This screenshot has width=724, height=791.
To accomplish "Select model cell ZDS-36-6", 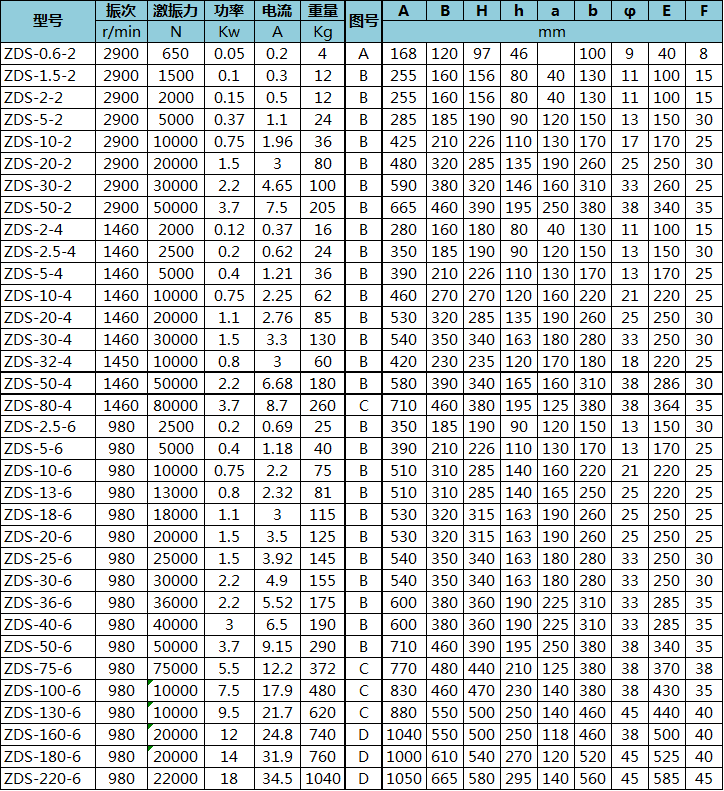I will point(48,603).
